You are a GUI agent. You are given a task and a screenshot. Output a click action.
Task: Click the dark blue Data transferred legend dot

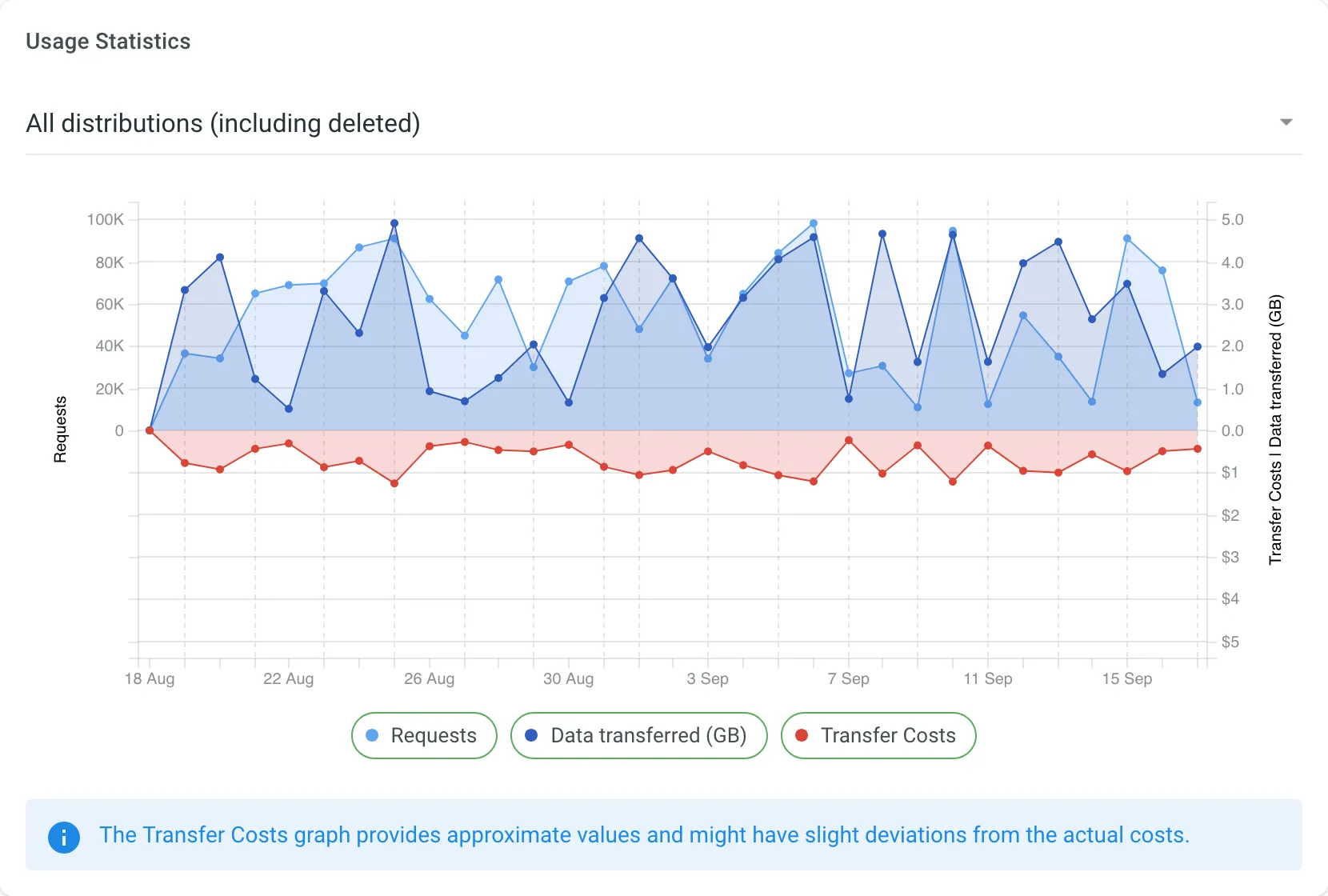(530, 735)
